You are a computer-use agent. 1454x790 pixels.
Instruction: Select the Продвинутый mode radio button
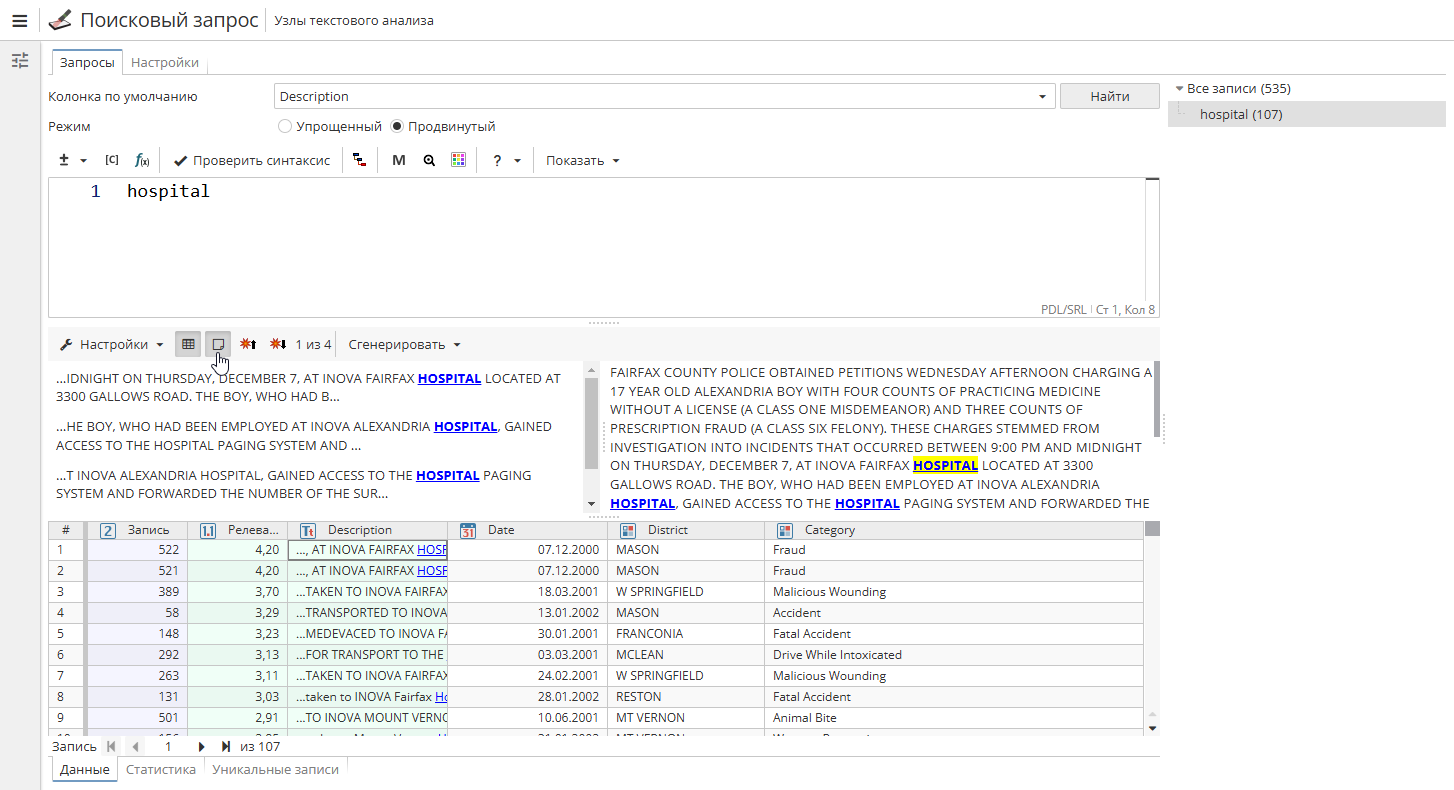coord(397,127)
